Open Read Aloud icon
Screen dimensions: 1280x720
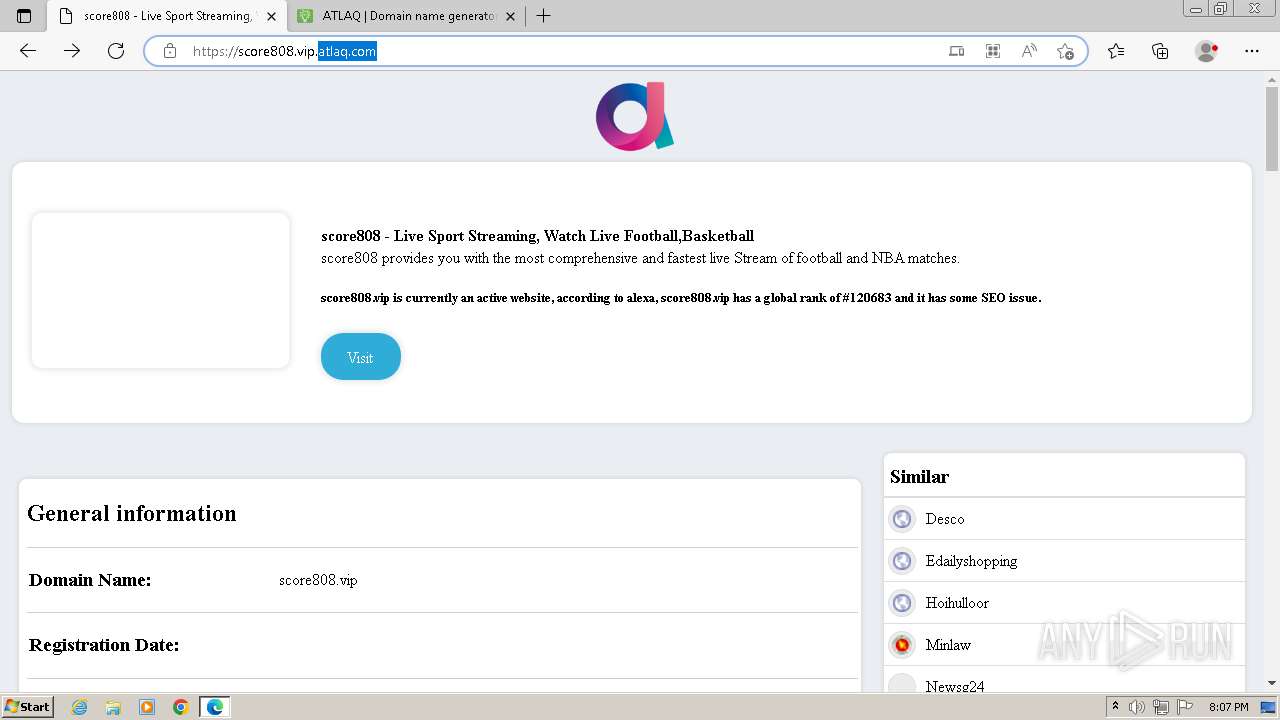pos(1029,51)
